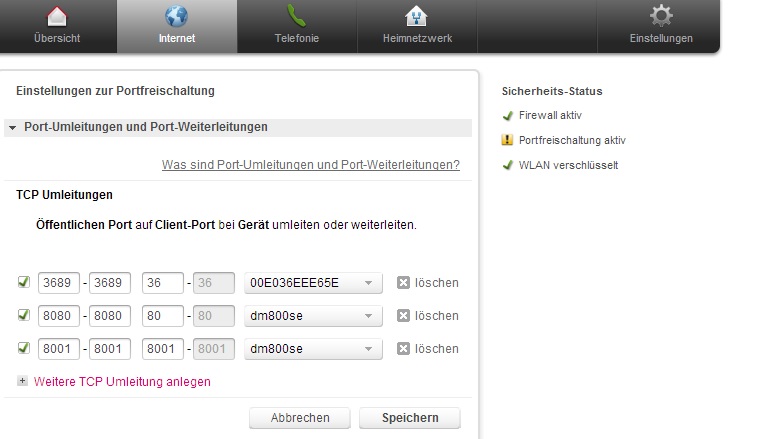
Task: Click delete X icon for port 8080 row
Action: tap(403, 315)
